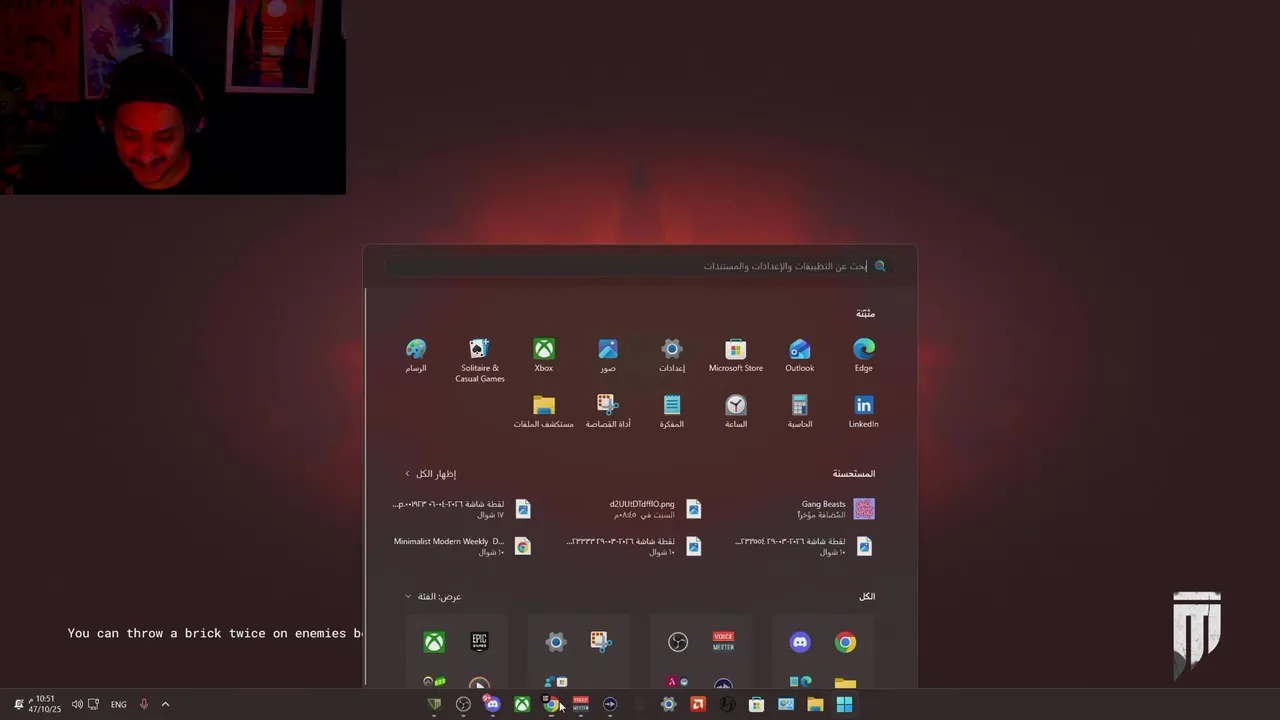Screen dimensions: 1280x720
Task: Open AMD Software from the taskbar
Action: (698, 704)
